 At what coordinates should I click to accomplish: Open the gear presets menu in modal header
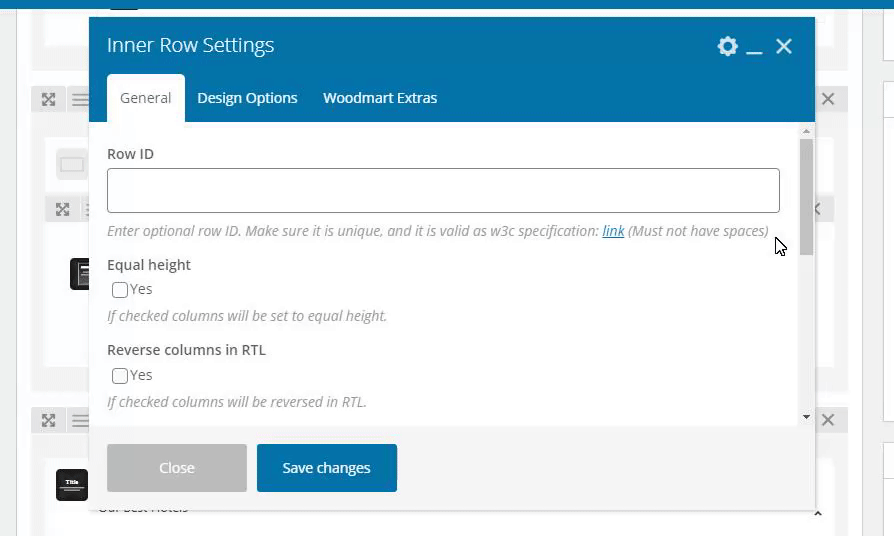(727, 46)
